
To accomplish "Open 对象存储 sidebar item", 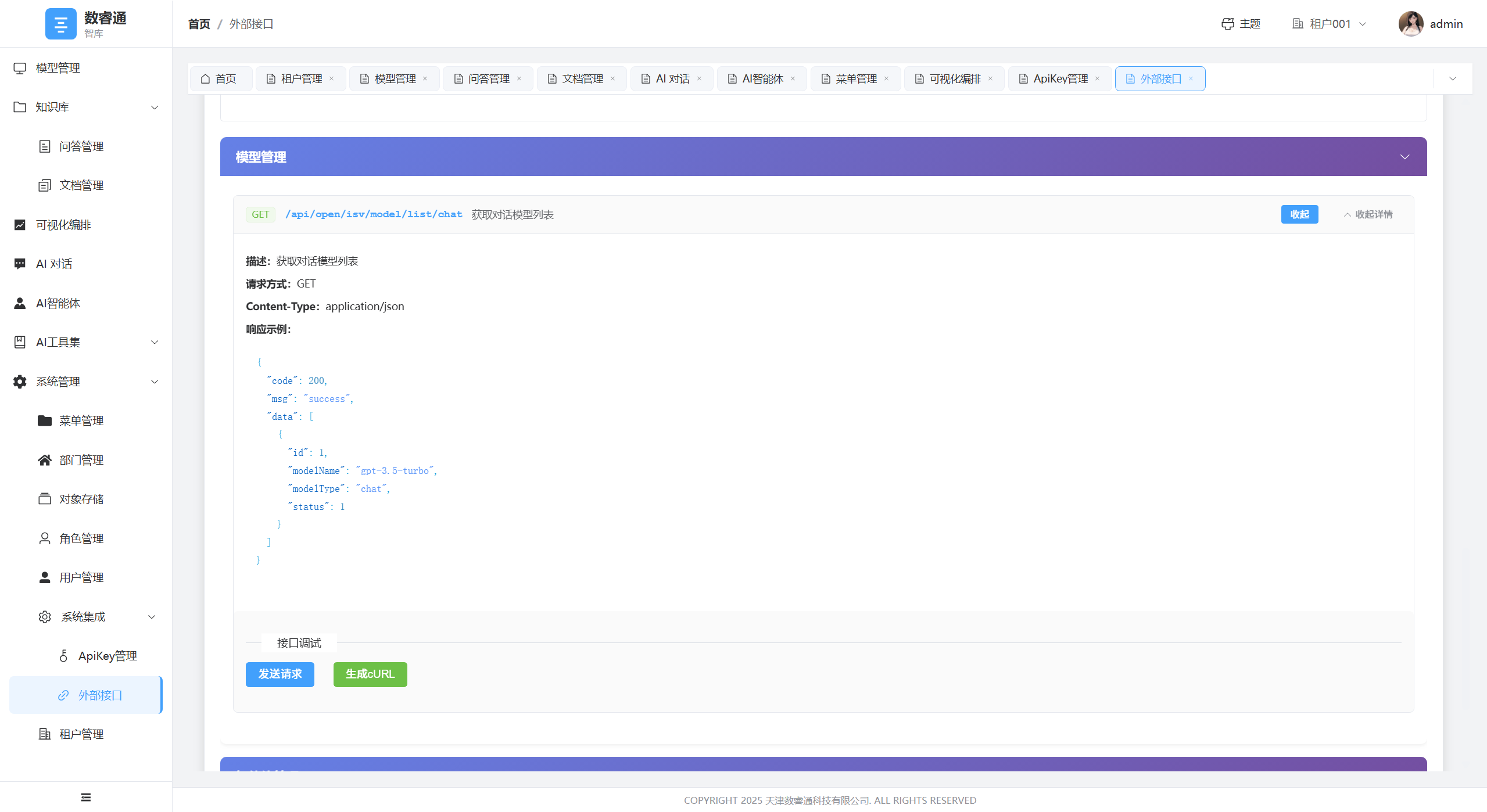I will click(x=81, y=499).
